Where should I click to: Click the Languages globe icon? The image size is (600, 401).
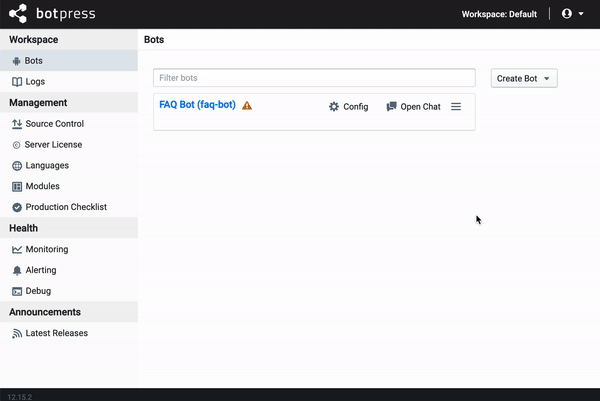(17, 166)
